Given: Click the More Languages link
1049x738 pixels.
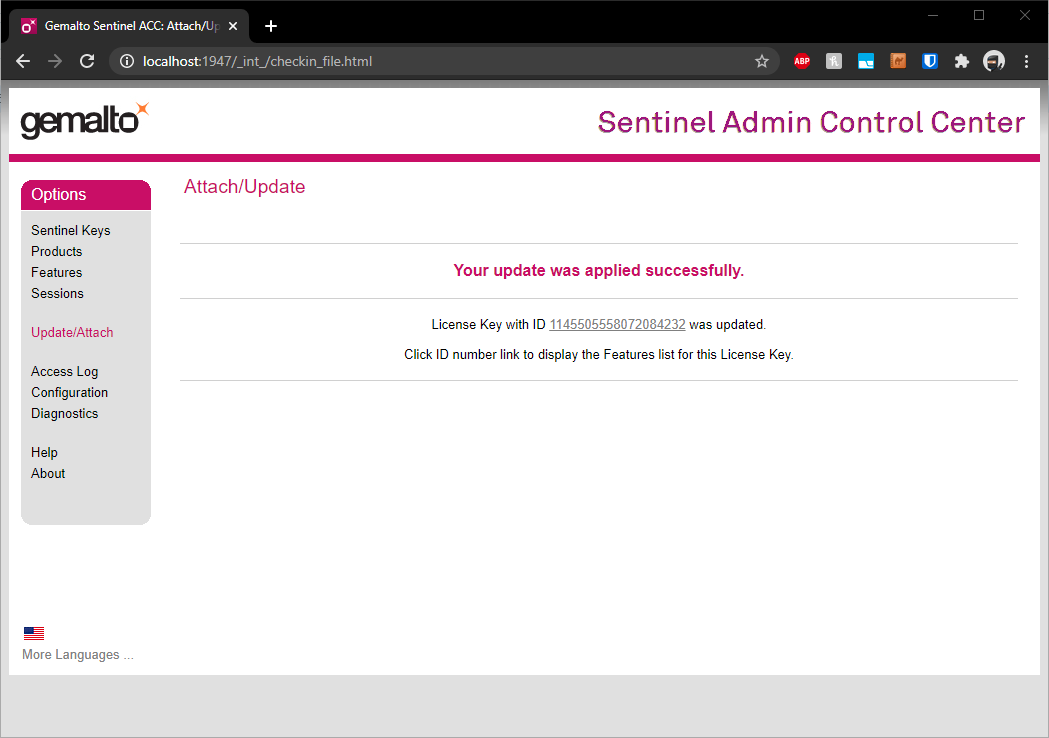Looking at the screenshot, I should 77,655.
